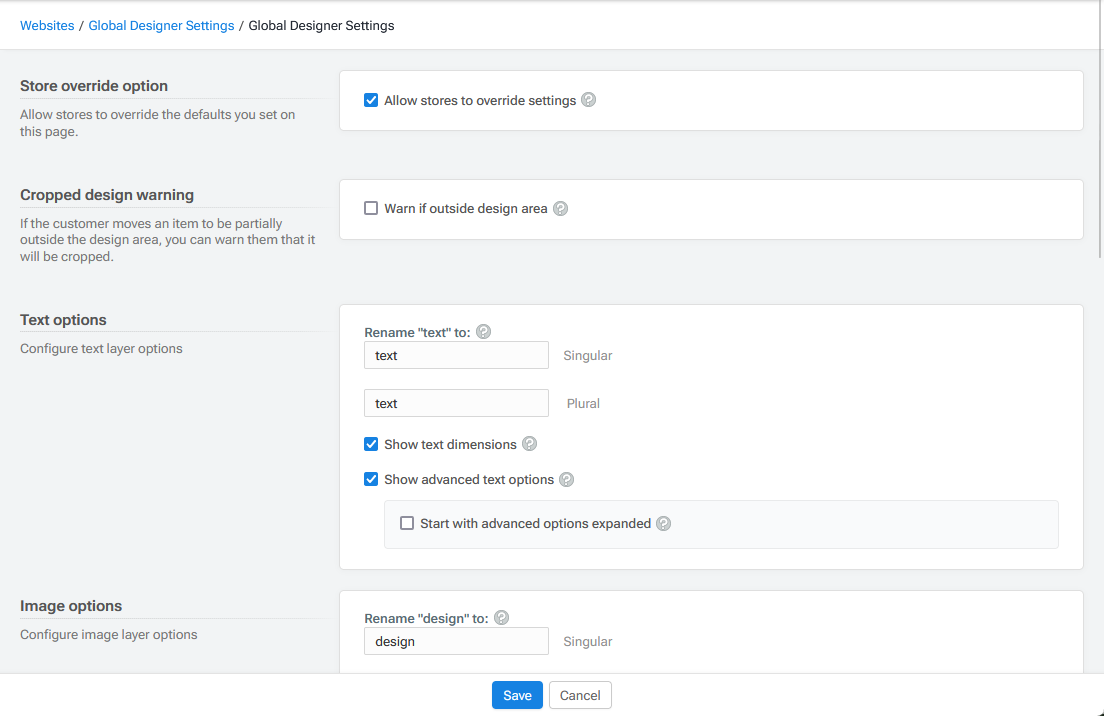
Task: Click the help icon beside Rename "text" to
Action: point(483,331)
